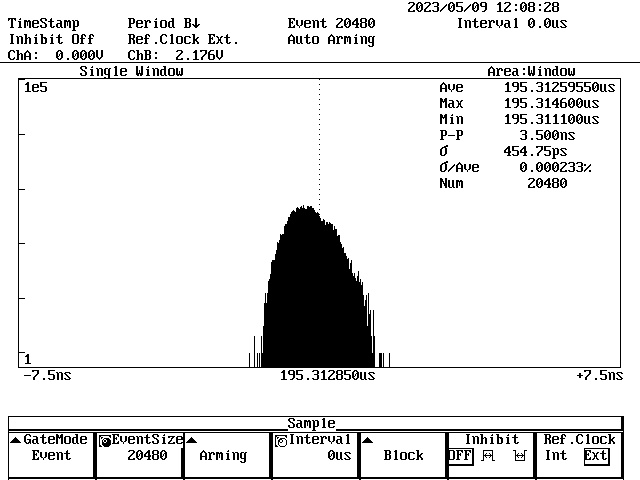This screenshot has width=640, height=480.
Task: Open the GateMode Event selection menu
Action: pos(52,456)
